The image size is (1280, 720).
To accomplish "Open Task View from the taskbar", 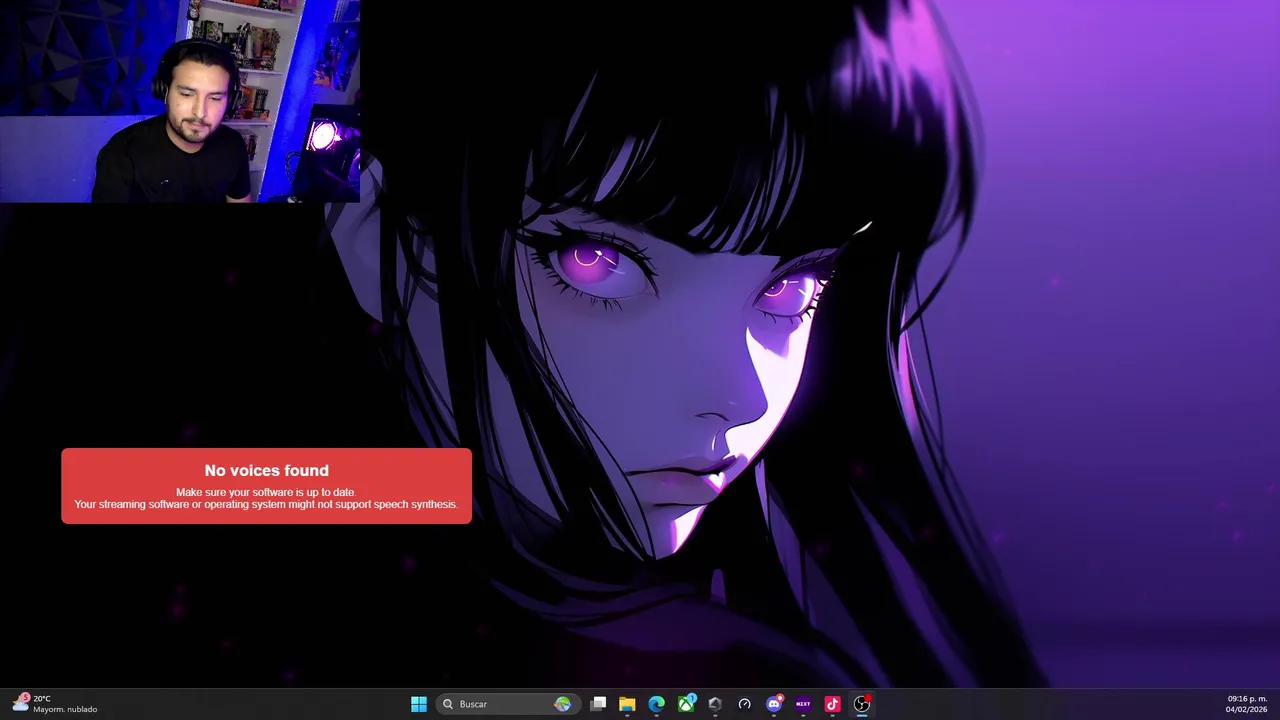I will coord(598,704).
